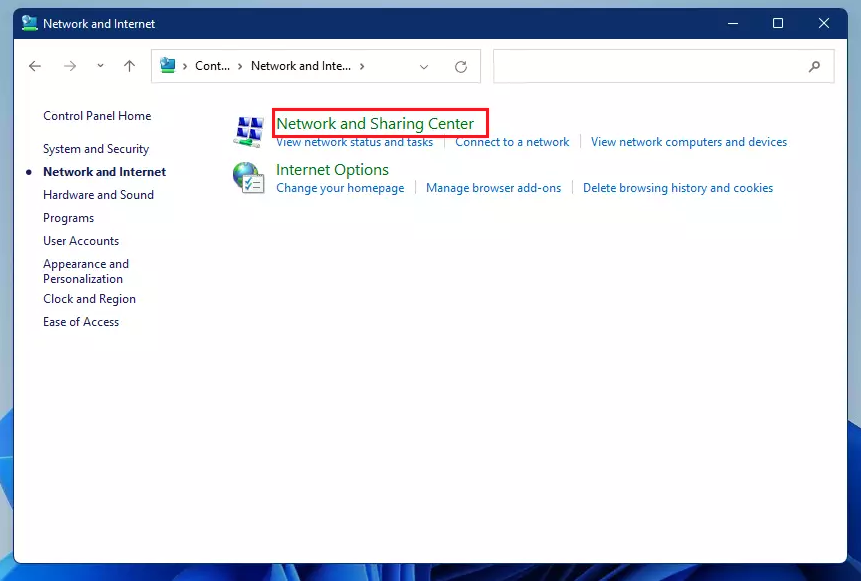Go to Control Panel Home

click(97, 116)
